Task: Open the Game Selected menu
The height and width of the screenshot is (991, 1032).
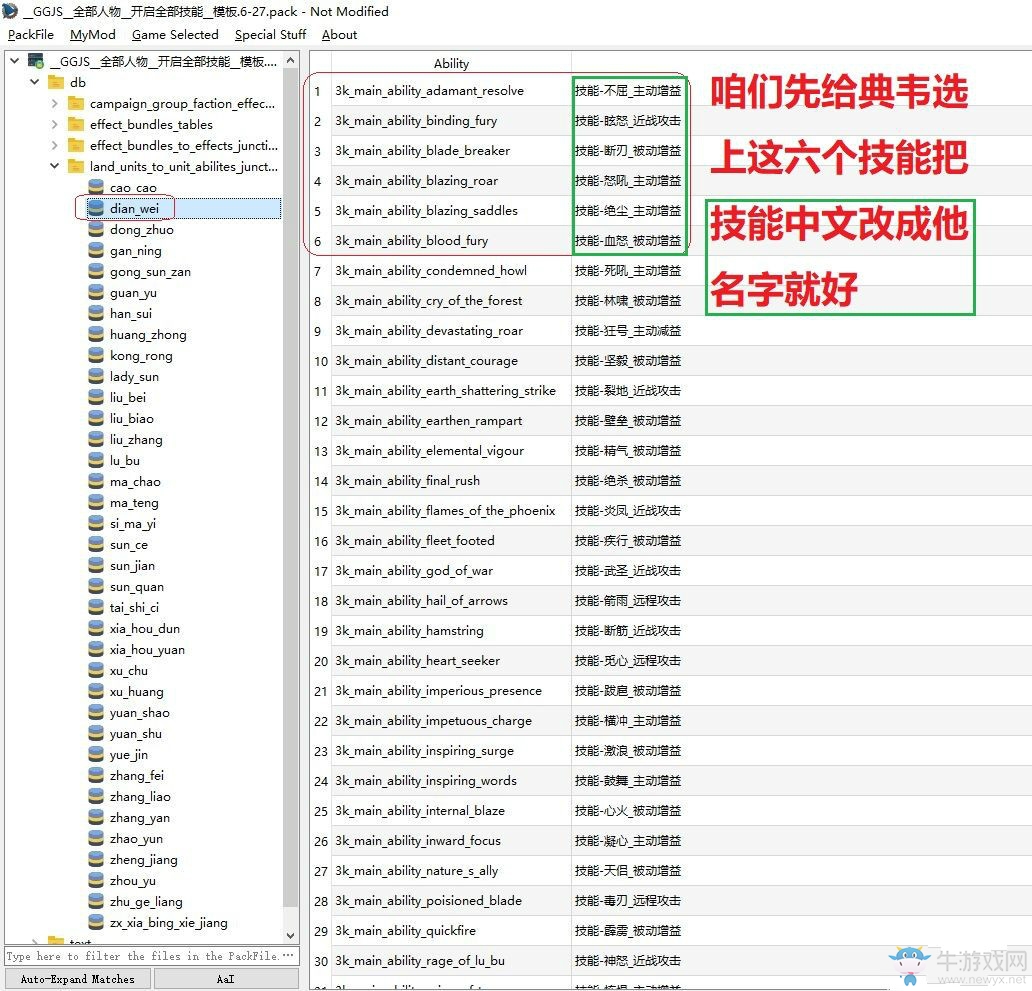Action: point(175,35)
